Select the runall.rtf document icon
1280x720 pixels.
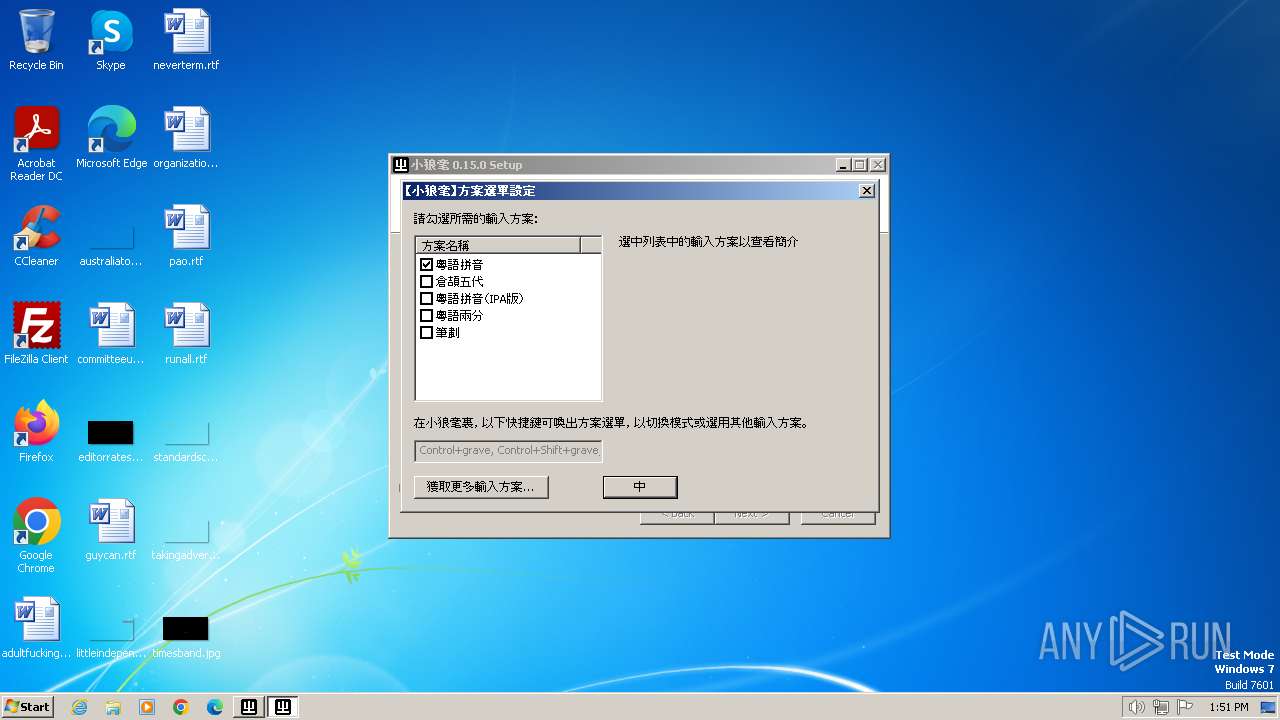click(x=186, y=334)
